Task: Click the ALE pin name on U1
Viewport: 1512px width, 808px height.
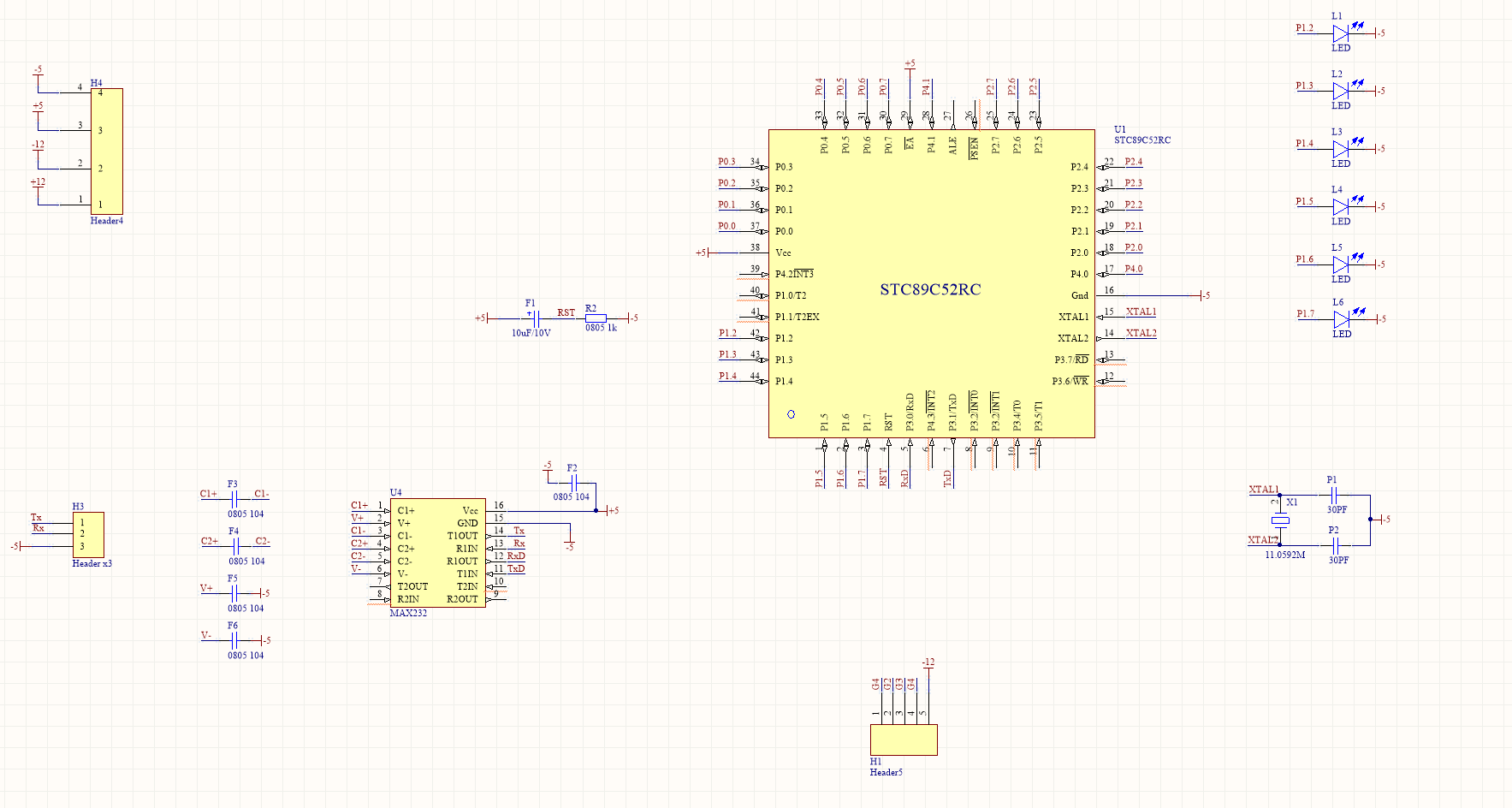Action: click(x=952, y=146)
